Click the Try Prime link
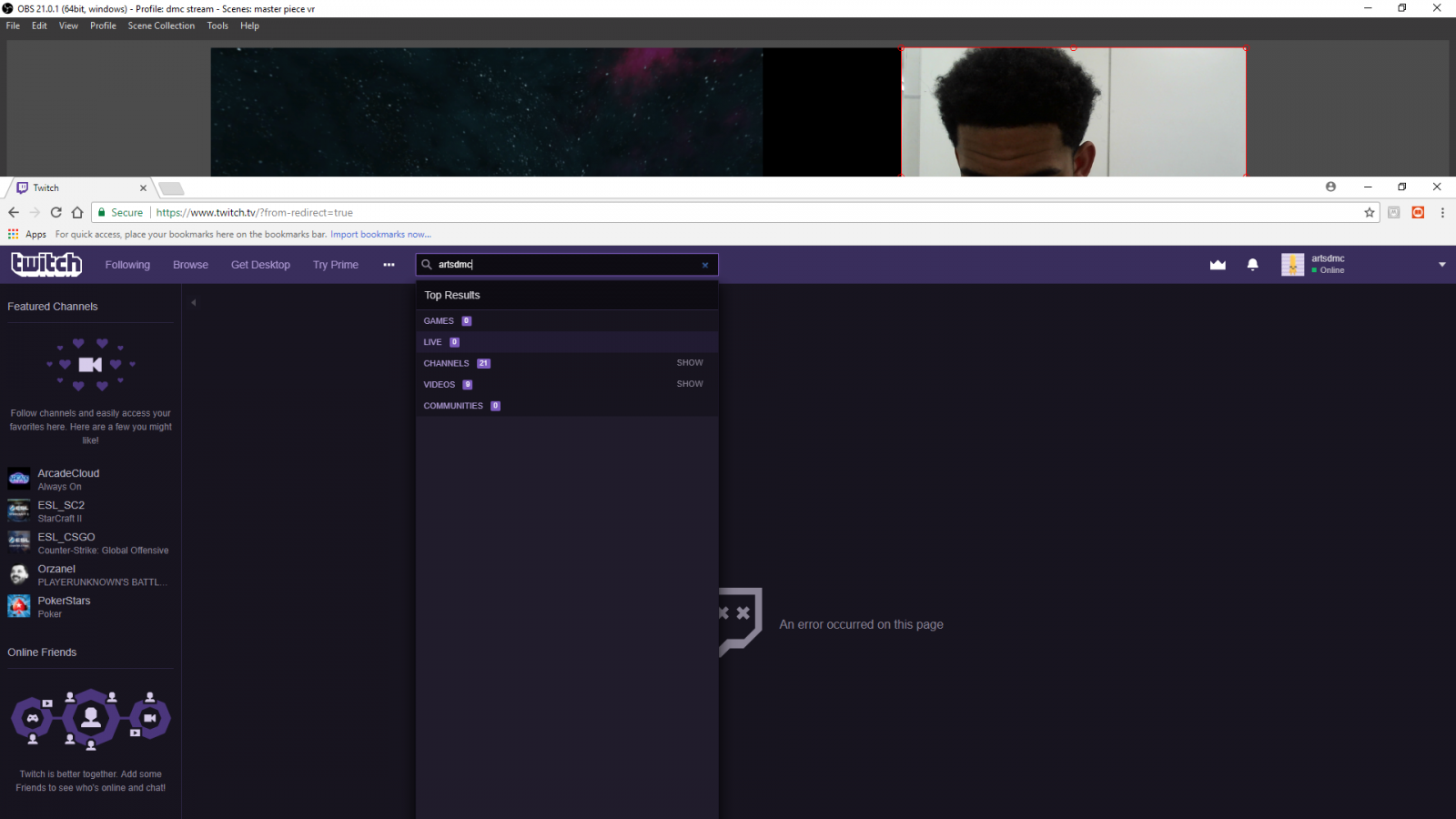The image size is (1456, 819). click(x=336, y=265)
